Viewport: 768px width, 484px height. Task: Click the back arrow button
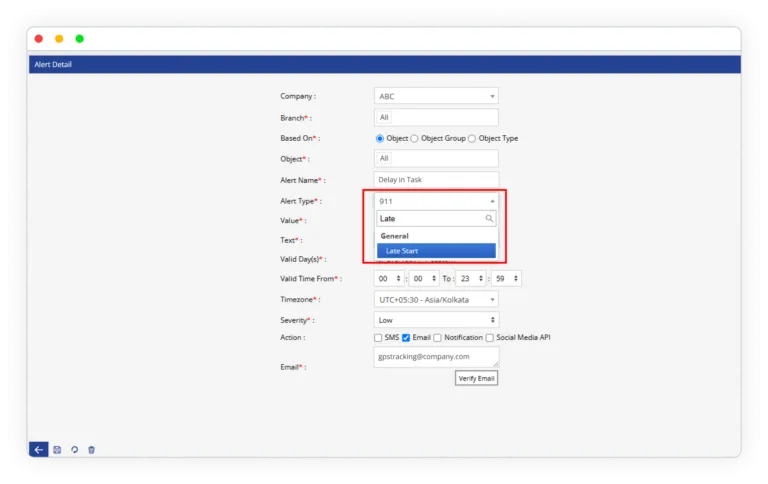tap(38, 450)
